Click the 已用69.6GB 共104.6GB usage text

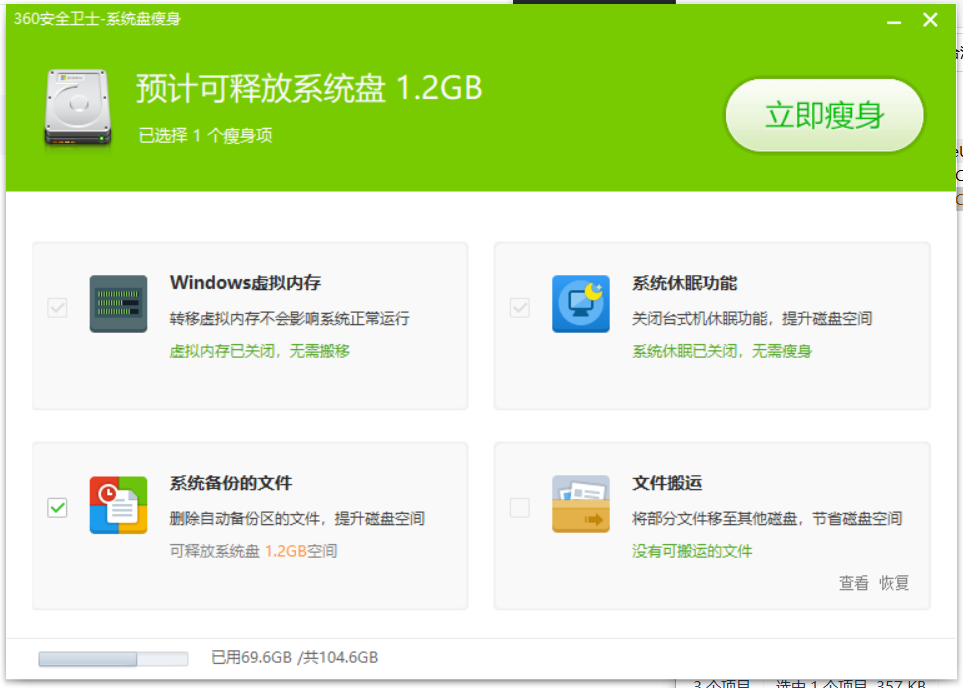pos(295,657)
